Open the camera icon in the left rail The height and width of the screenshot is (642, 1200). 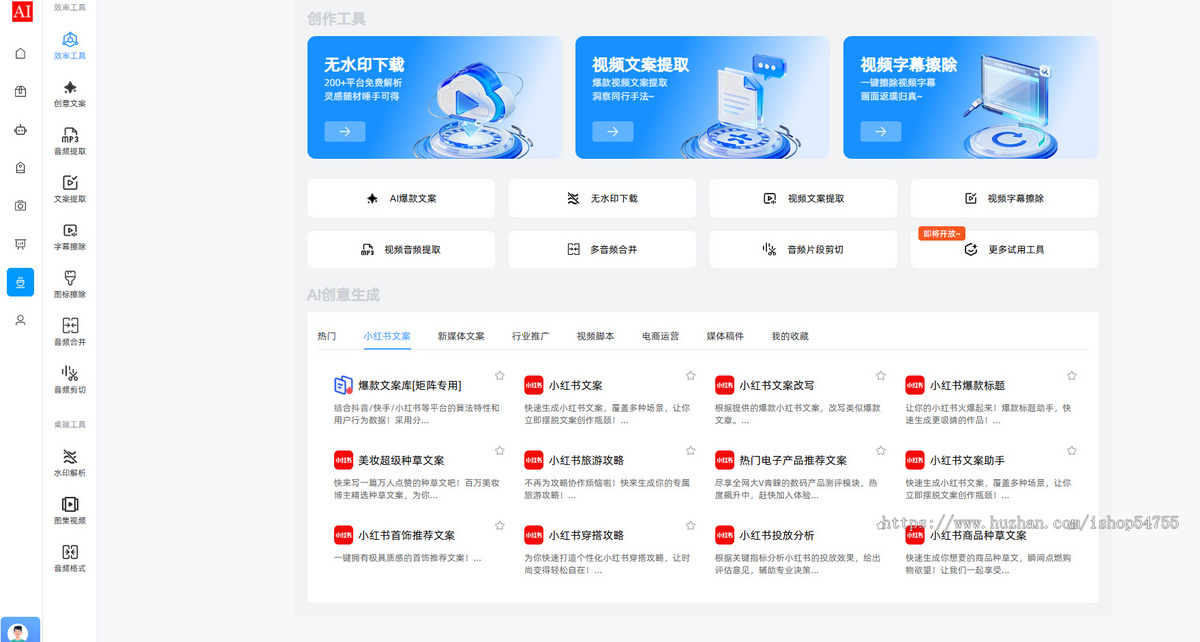(20, 206)
